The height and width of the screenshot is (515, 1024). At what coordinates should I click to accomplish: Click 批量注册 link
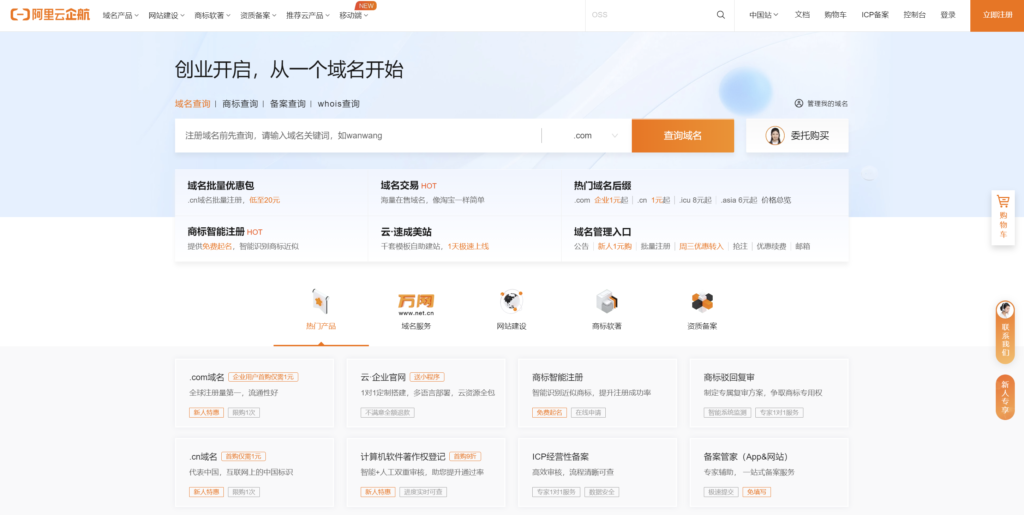[655, 246]
